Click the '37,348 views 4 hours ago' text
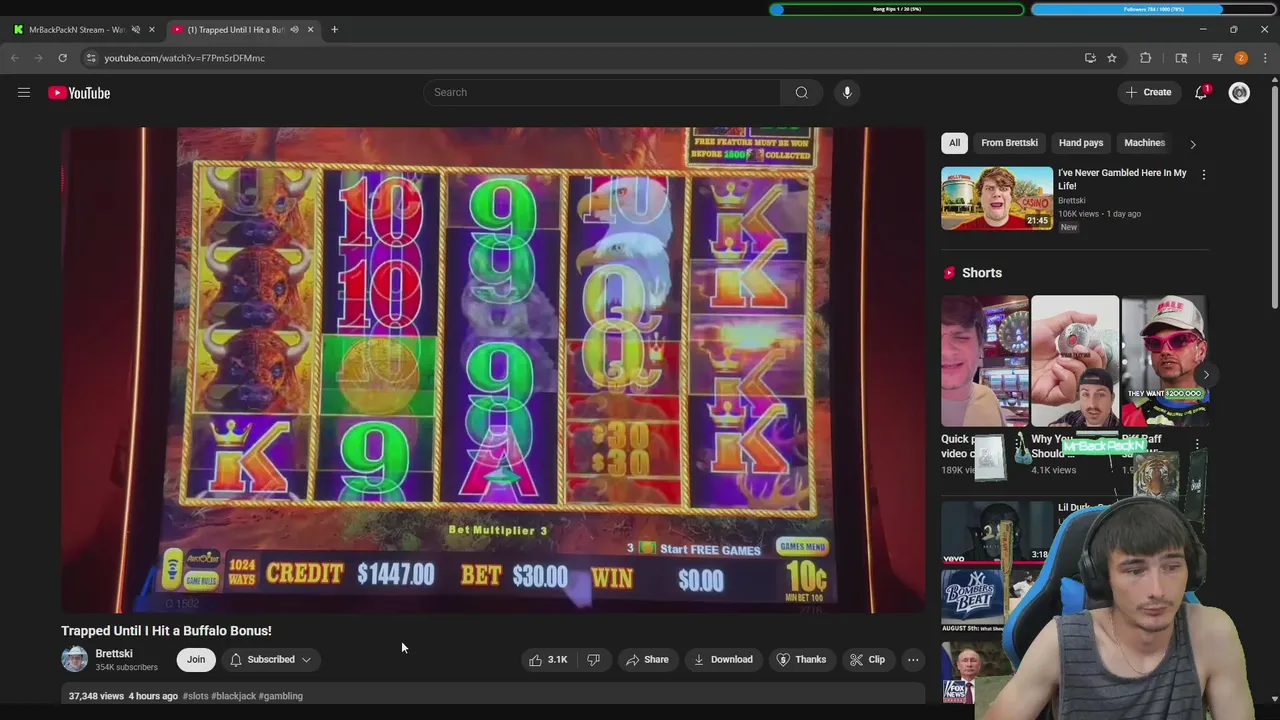This screenshot has height=720, width=1280. point(123,696)
